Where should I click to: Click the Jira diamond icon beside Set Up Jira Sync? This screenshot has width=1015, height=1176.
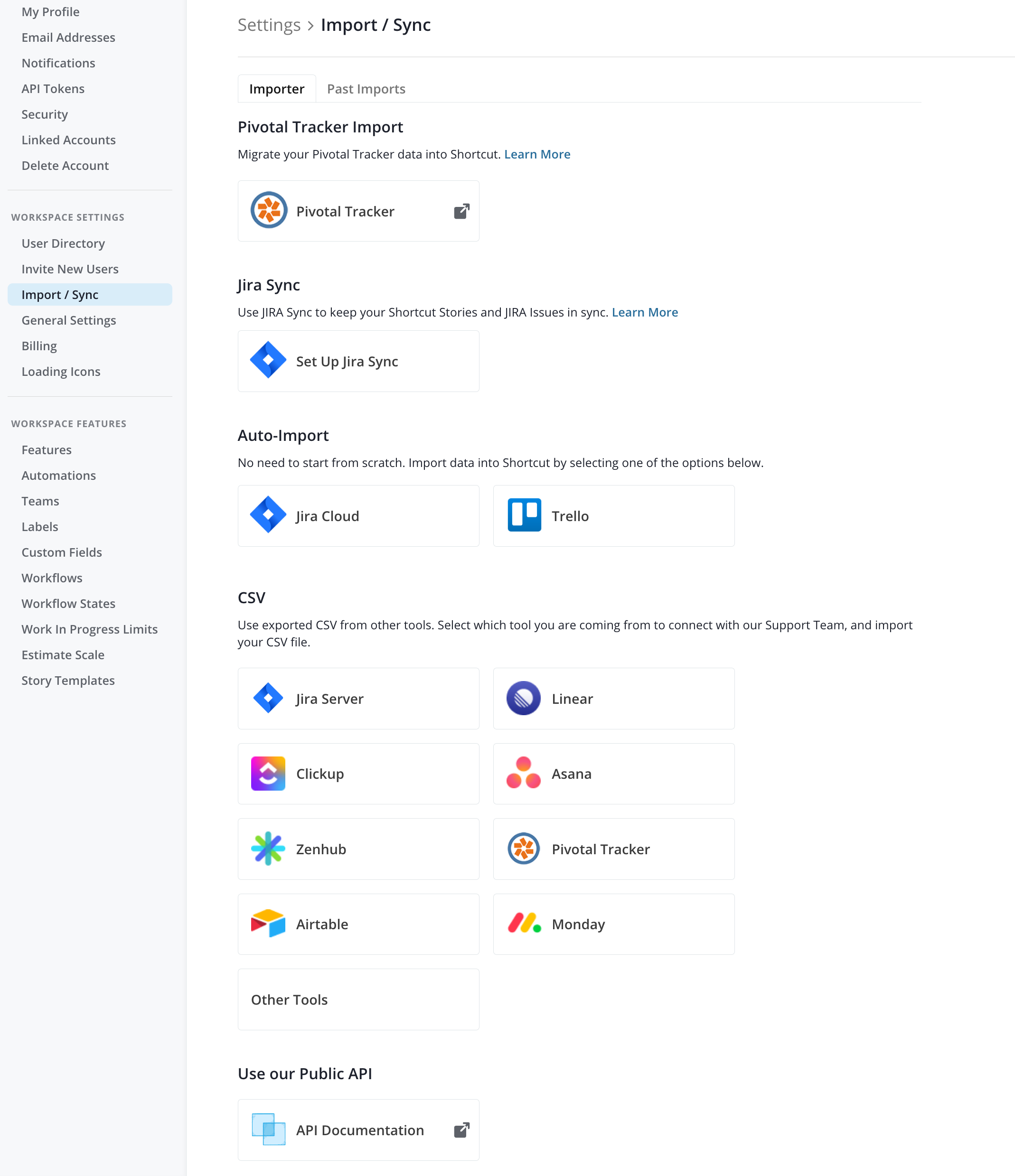tap(268, 360)
